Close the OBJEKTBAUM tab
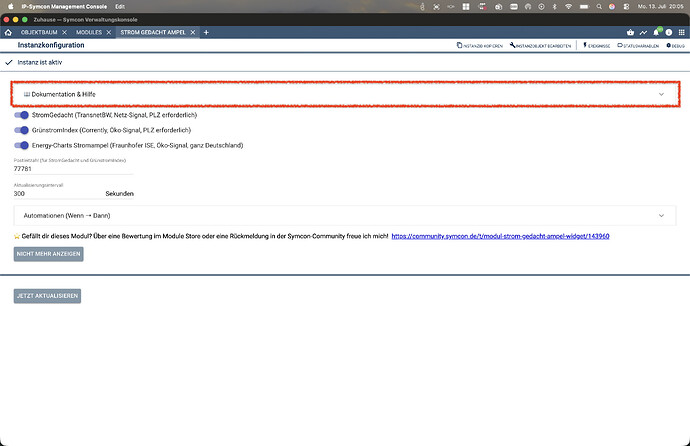The width and height of the screenshot is (690, 446). tap(64, 32)
